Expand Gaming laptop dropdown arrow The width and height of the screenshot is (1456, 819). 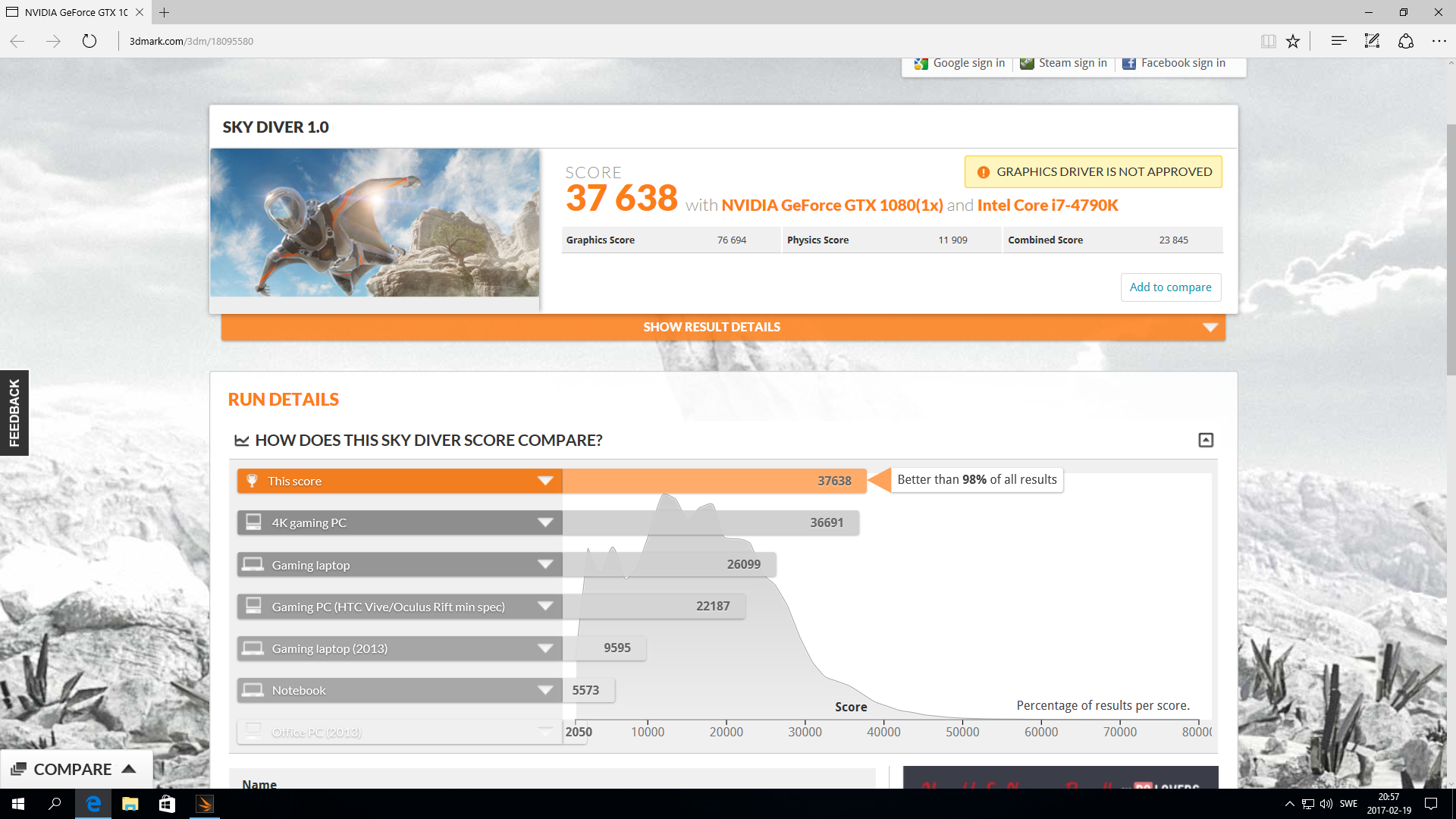[x=545, y=564]
